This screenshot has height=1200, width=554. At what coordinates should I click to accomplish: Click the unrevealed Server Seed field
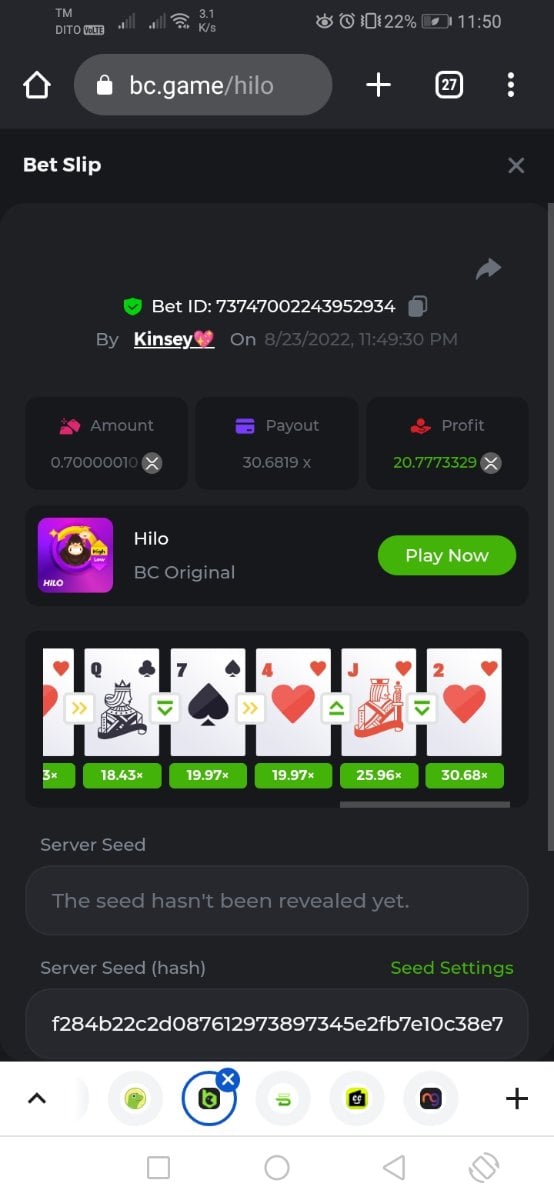coord(277,900)
